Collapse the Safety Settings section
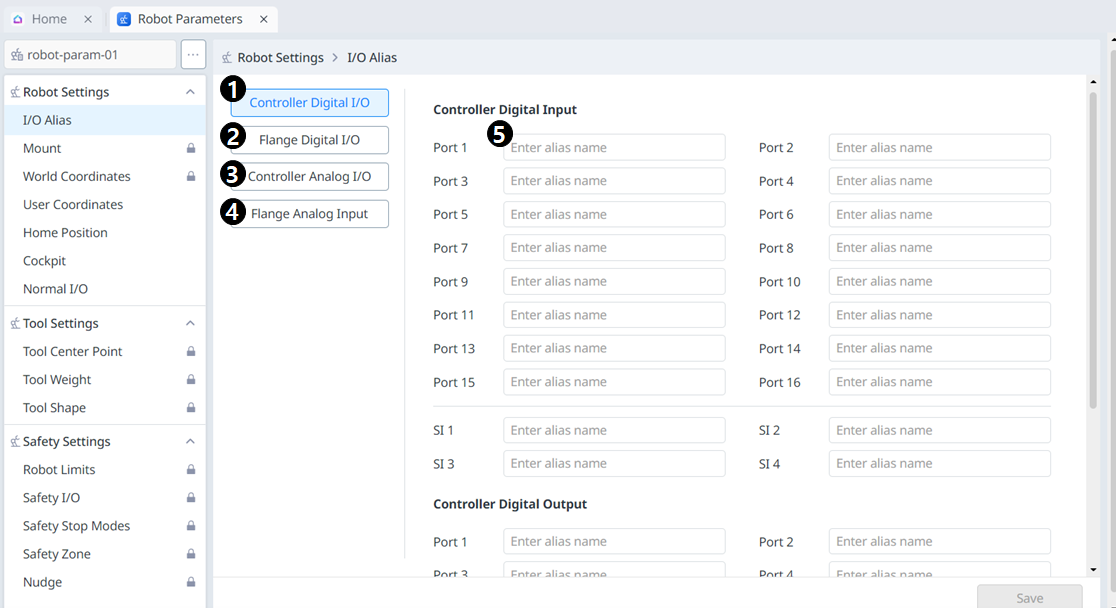This screenshot has height=608, width=1116. coord(190,442)
